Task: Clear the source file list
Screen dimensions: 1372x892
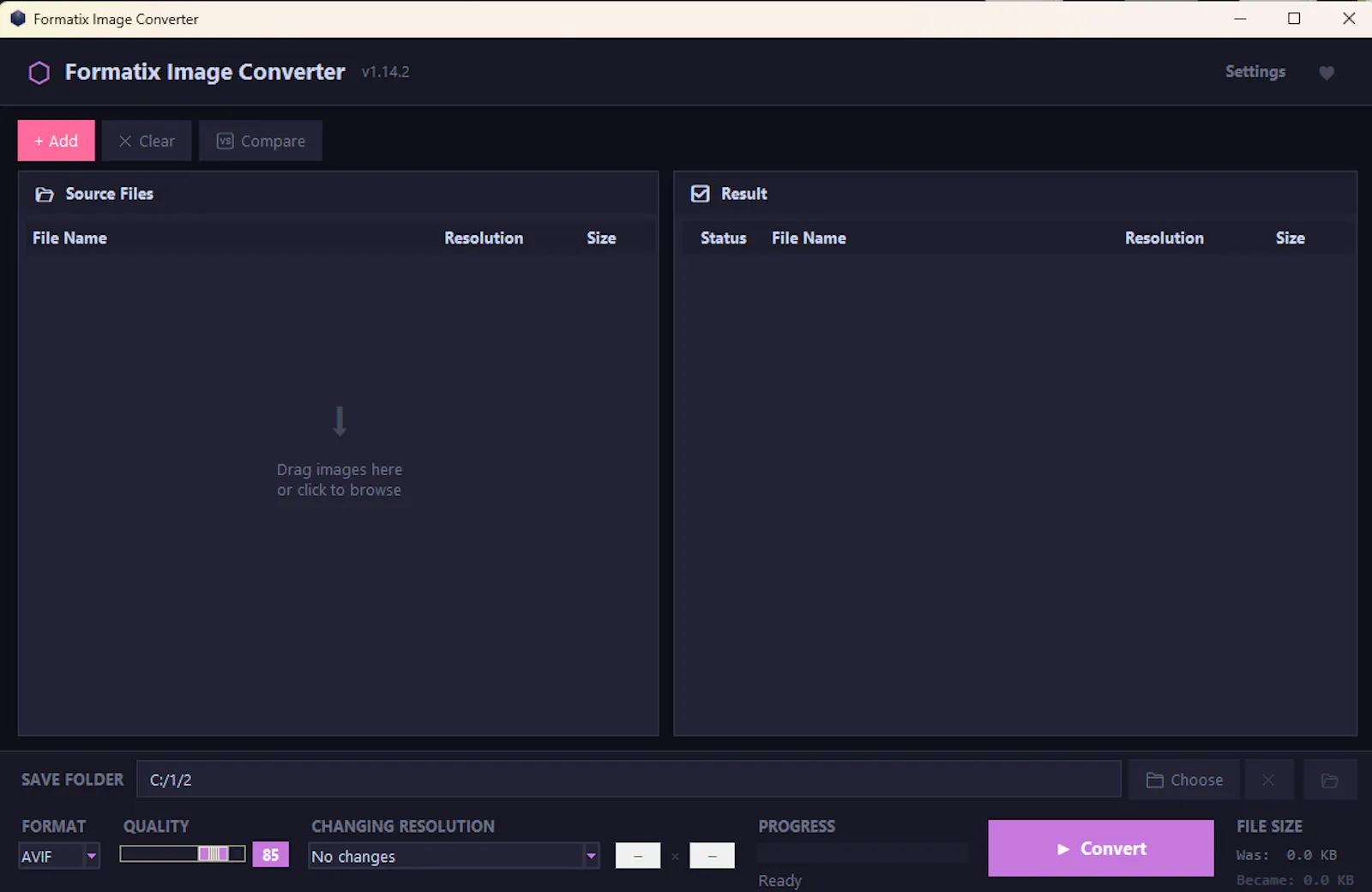Action: [147, 141]
